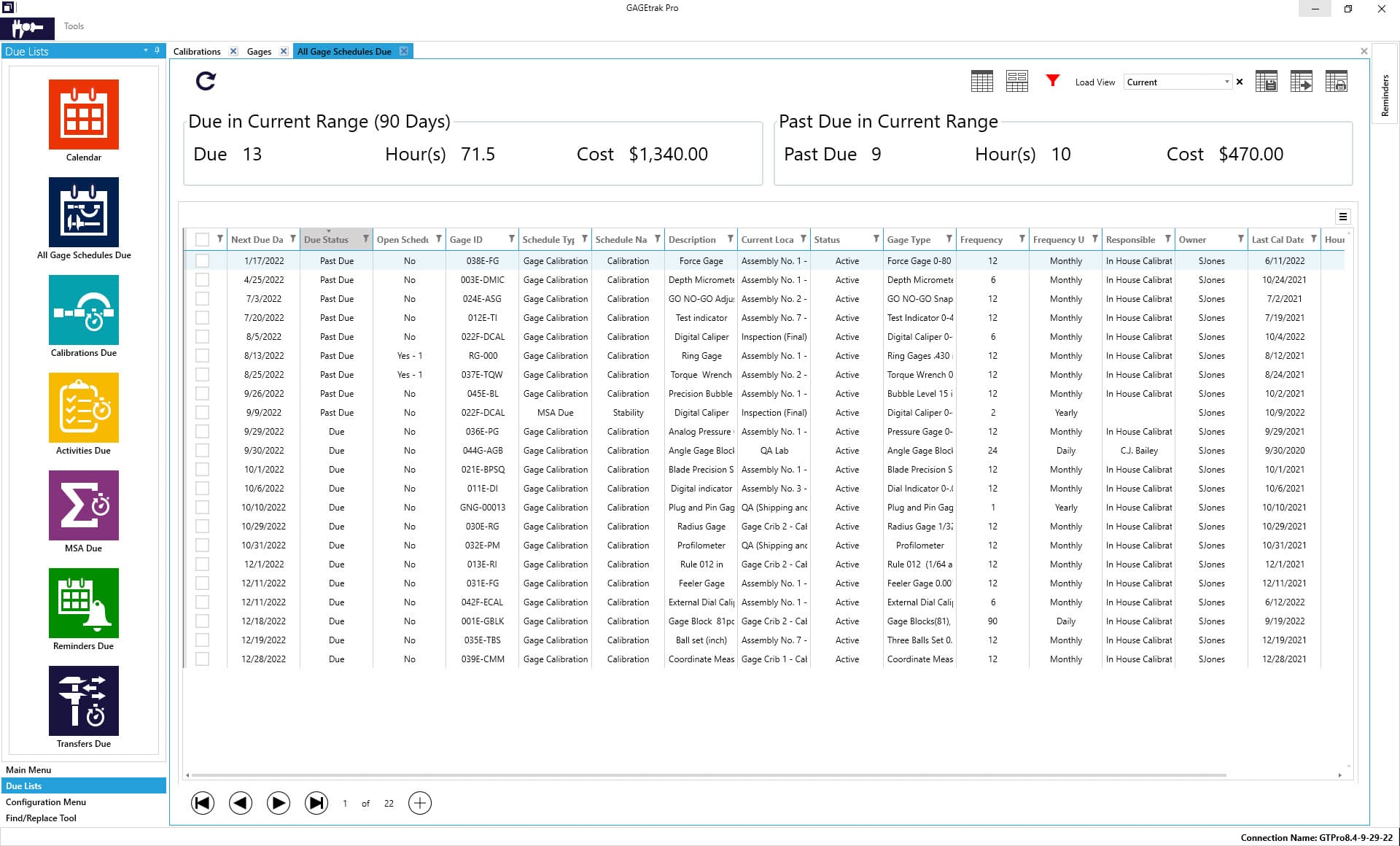Open the MSA Due list
Screen dimensions: 1400x846
coord(84,505)
